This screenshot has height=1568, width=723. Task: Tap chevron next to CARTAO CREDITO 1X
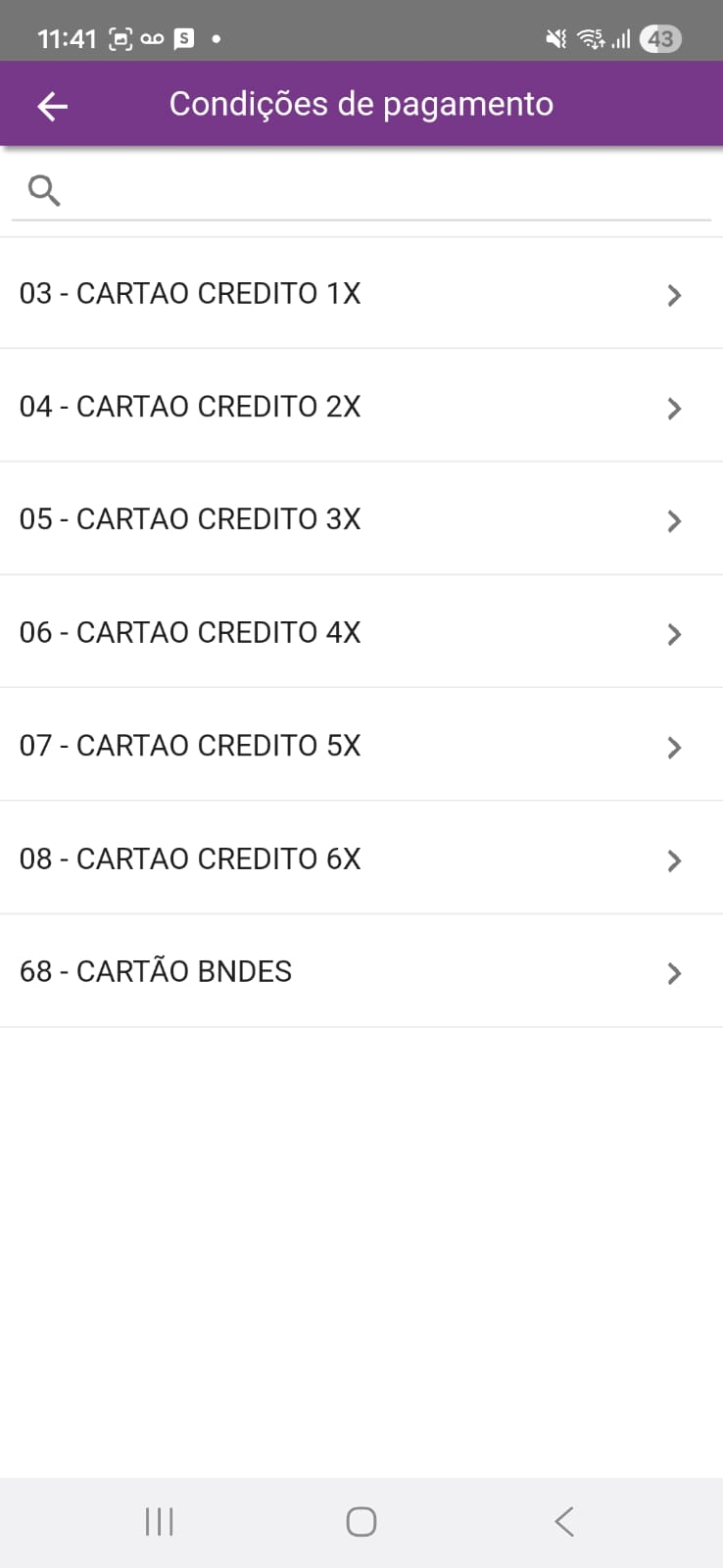tap(674, 295)
